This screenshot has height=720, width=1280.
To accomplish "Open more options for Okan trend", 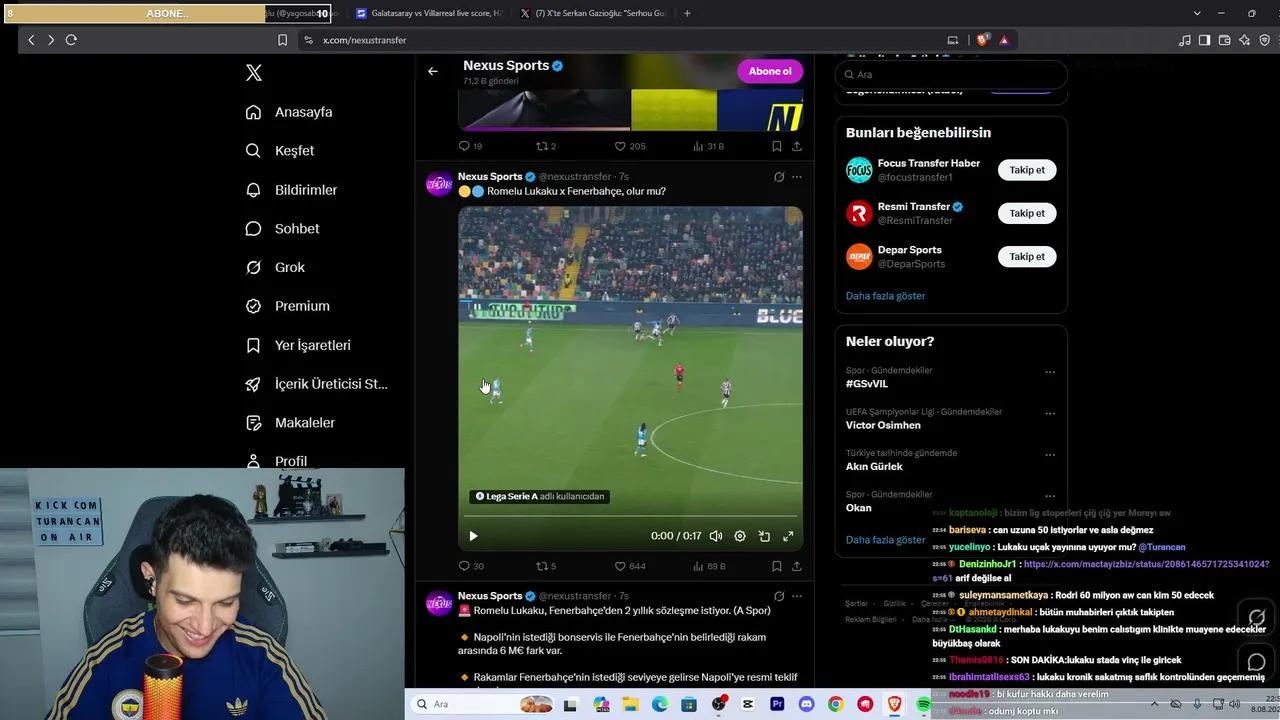I will (1050, 495).
